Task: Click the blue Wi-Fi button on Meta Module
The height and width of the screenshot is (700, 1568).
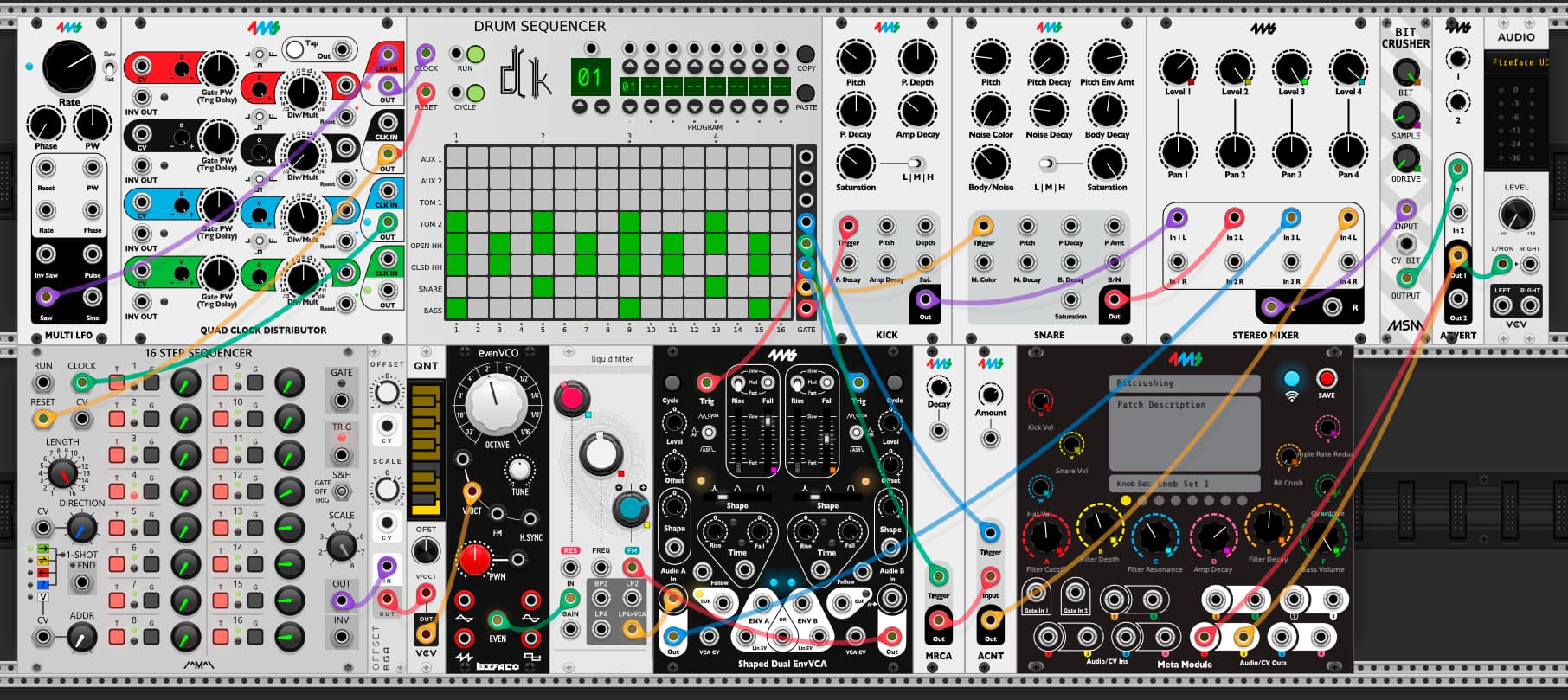Action: pyautogui.click(x=1291, y=379)
